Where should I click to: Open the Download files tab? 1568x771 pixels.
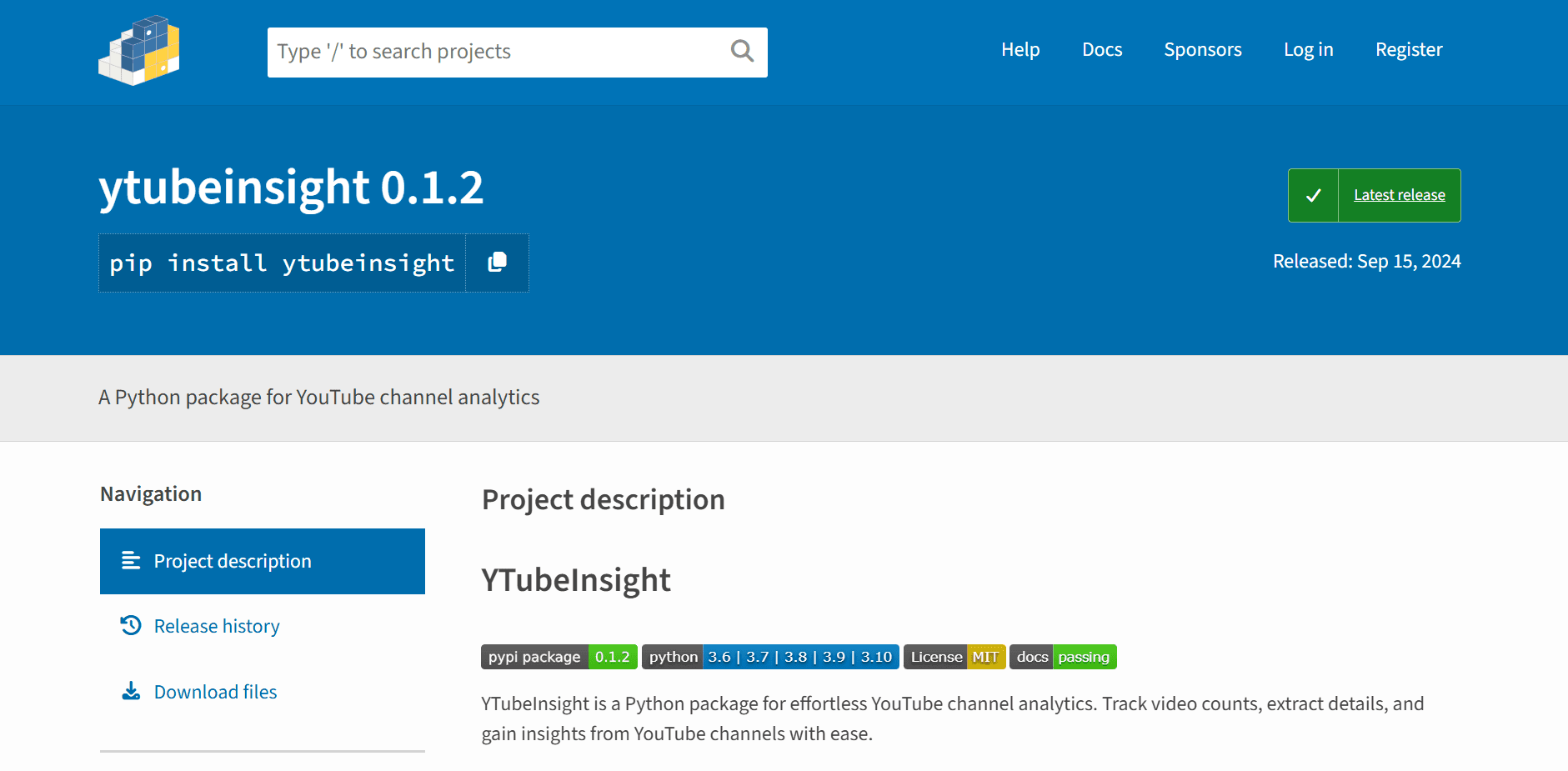[x=263, y=692]
